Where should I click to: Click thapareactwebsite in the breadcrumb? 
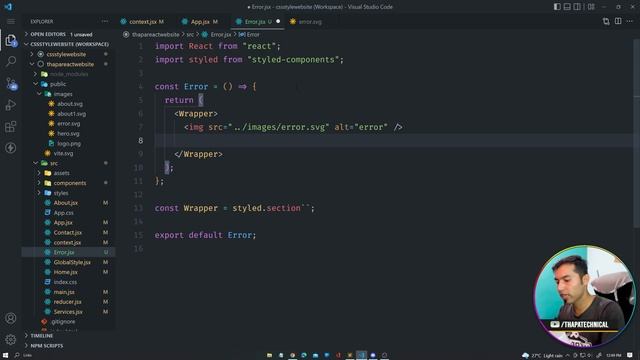pos(156,35)
